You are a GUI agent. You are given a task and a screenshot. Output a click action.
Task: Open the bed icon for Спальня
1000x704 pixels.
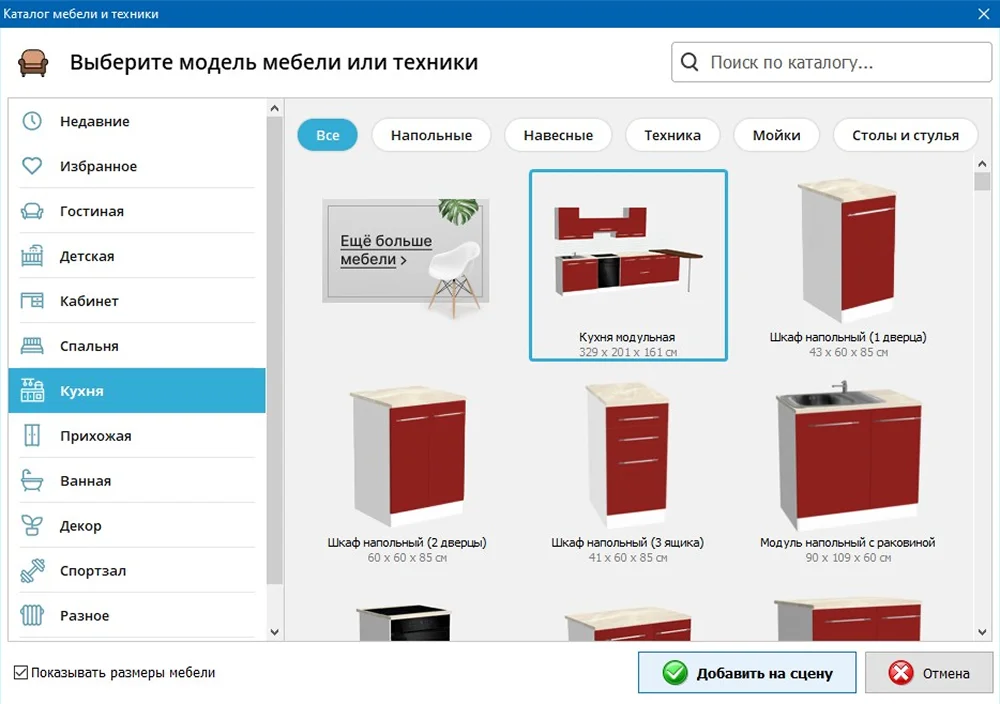32,346
